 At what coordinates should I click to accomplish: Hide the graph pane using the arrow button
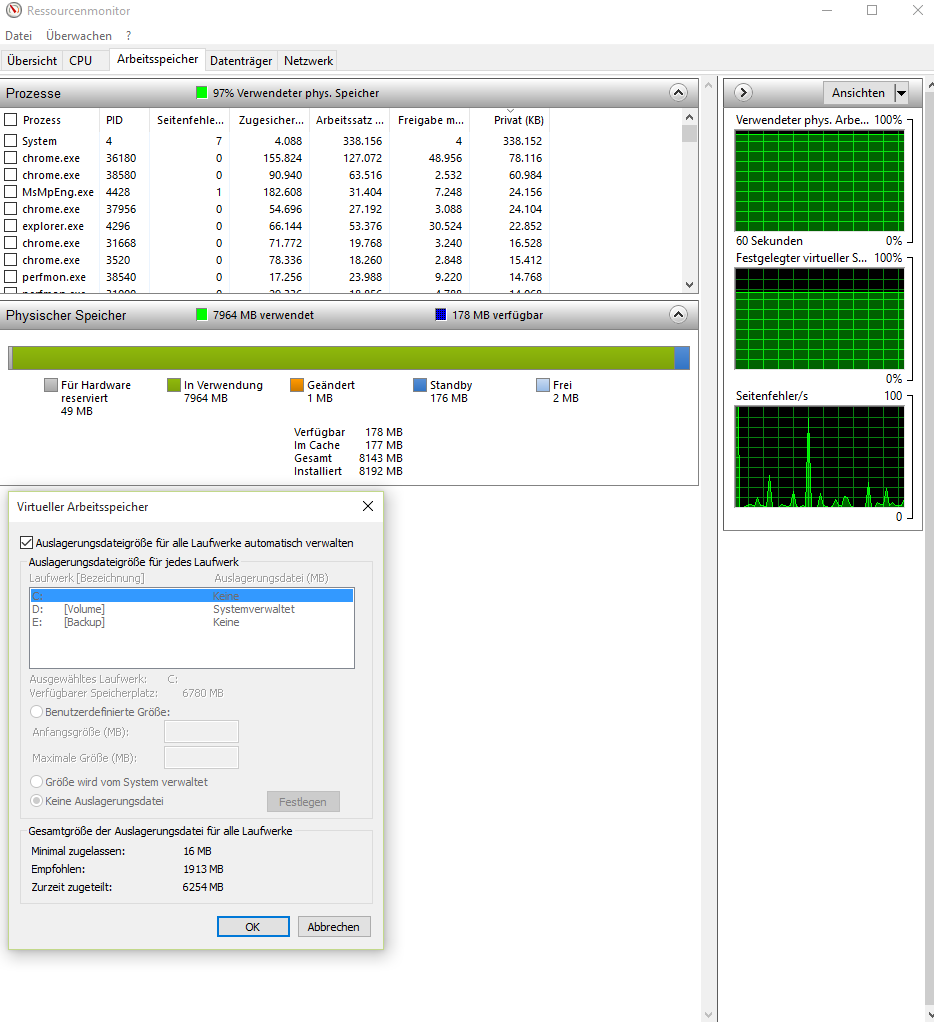point(743,93)
